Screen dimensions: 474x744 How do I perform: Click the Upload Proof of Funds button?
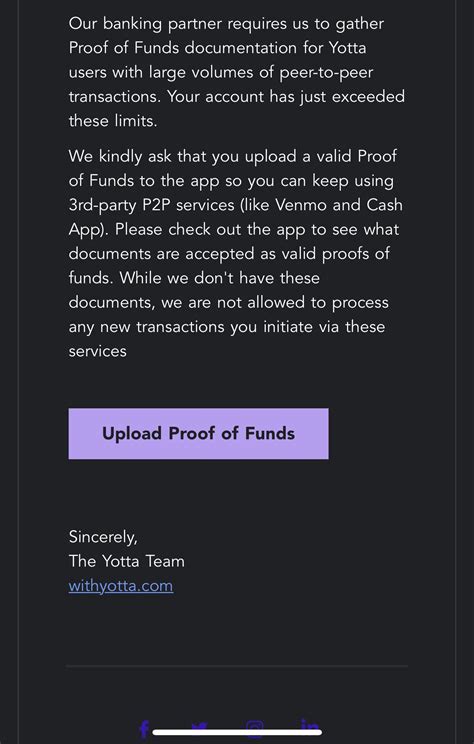[198, 433]
